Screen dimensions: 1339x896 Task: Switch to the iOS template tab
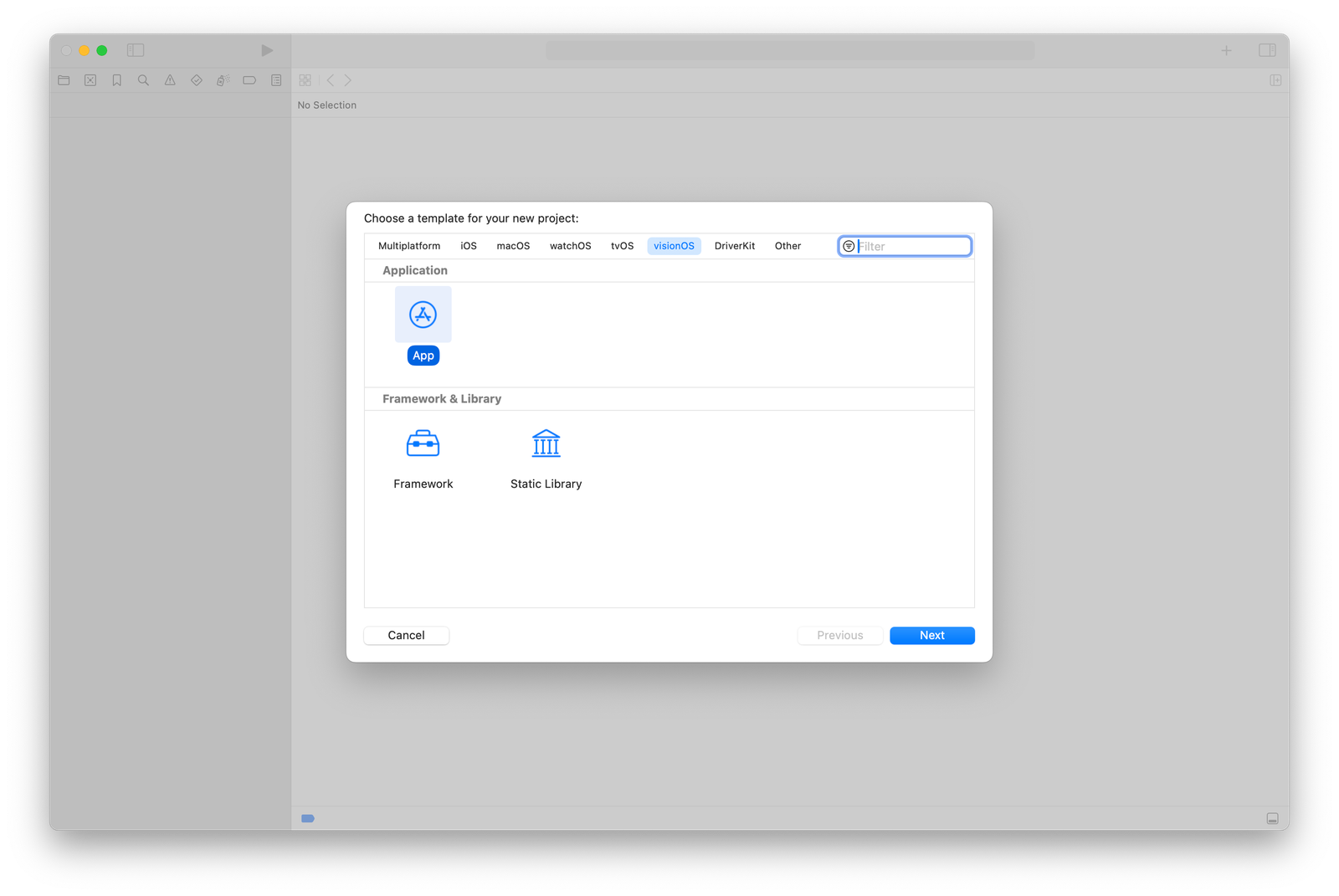pyautogui.click(x=468, y=245)
